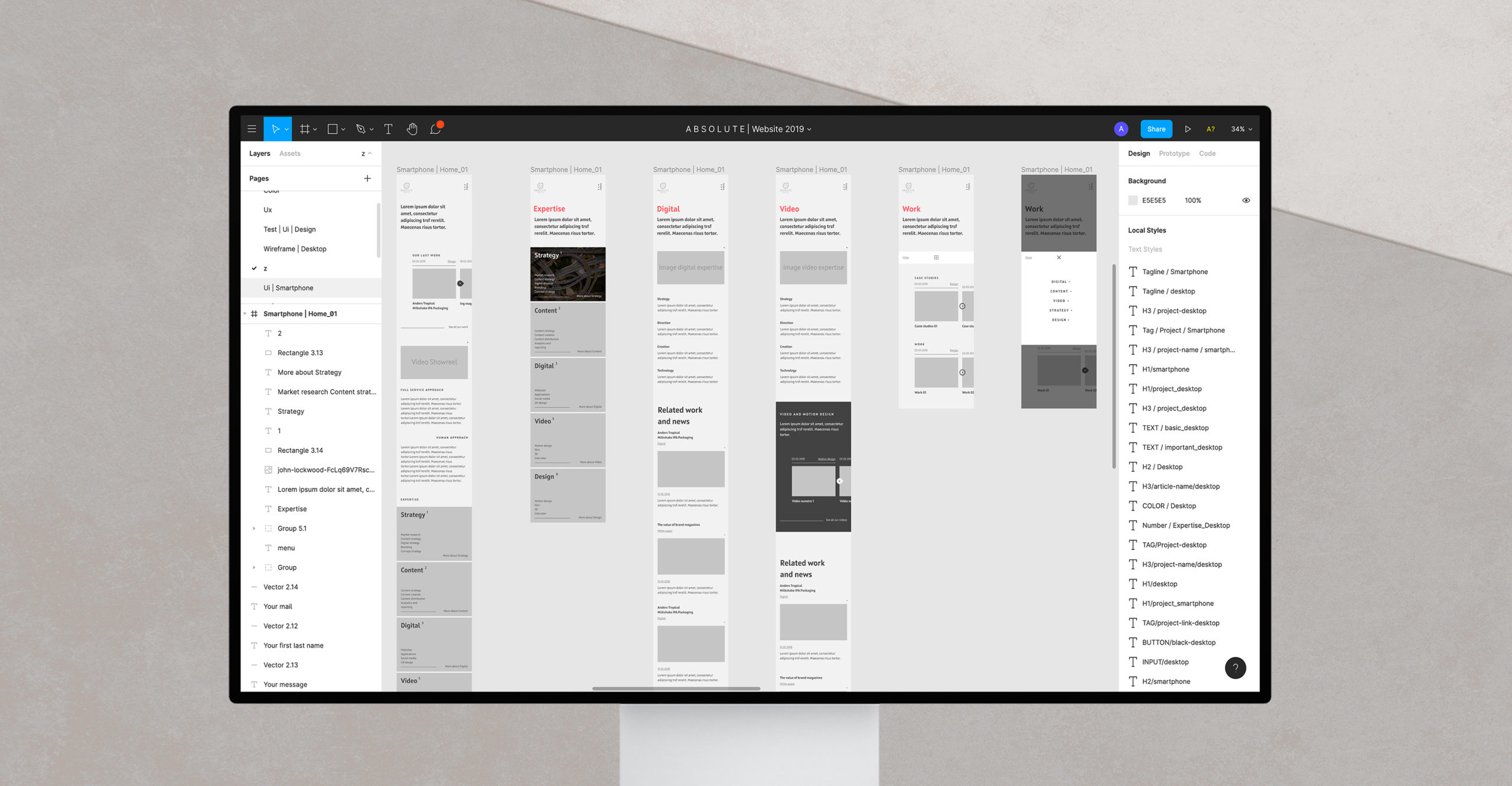Expand the Group 5.1 layer
Screen dimensions: 1512x786
tap(254, 528)
